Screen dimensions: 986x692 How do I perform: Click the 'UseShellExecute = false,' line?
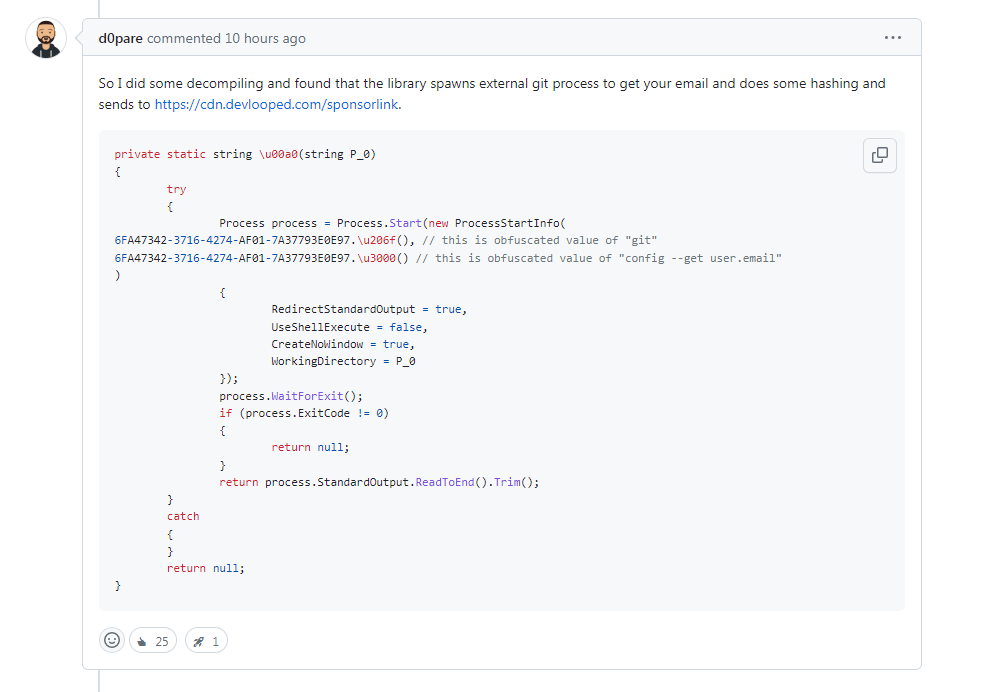349,327
